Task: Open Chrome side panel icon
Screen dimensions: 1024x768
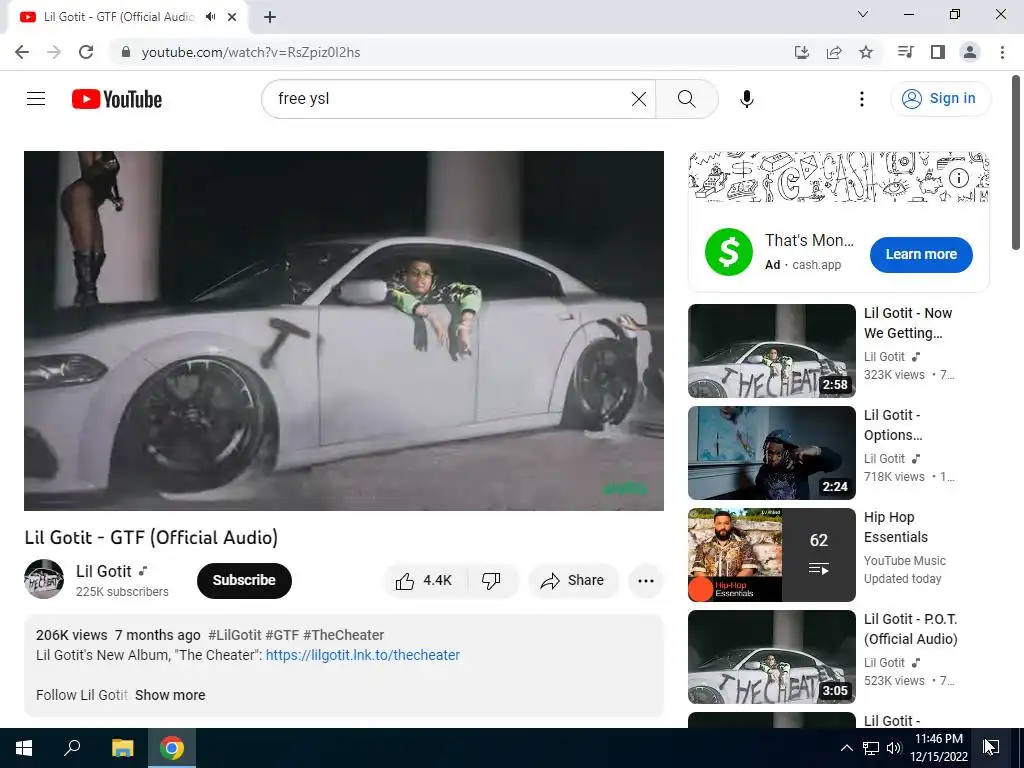Action: tap(938, 52)
